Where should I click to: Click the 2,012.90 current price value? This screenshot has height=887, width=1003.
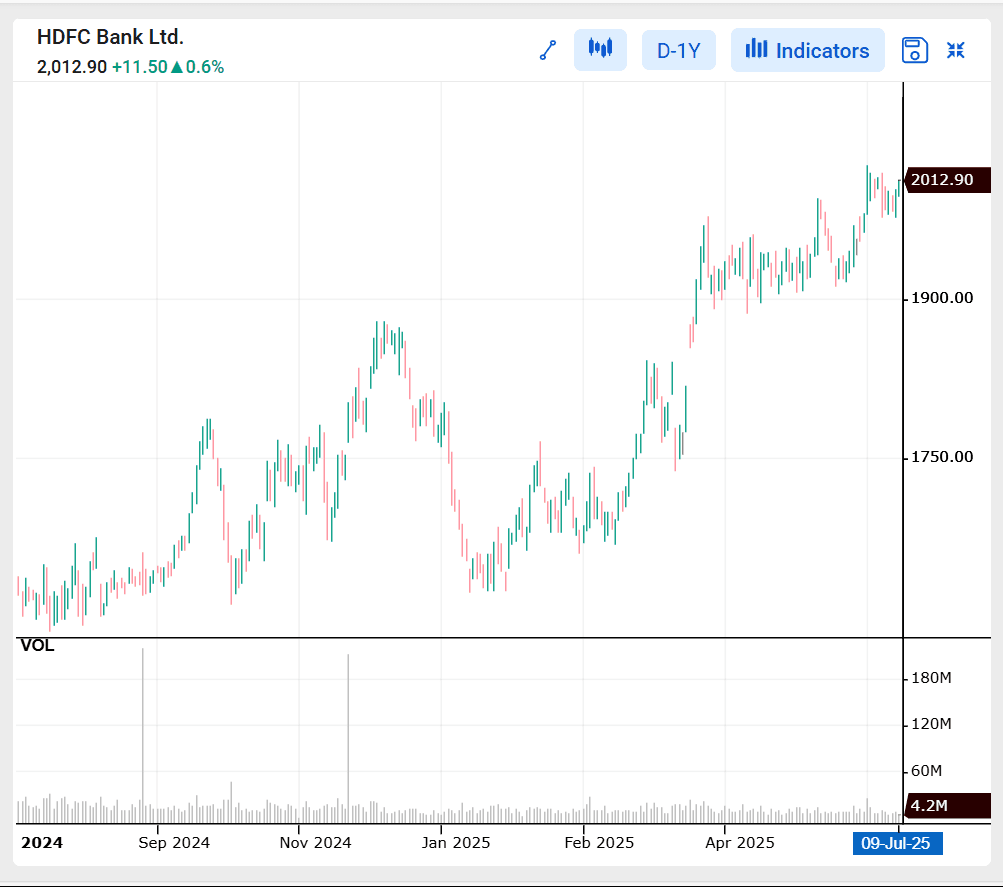click(72, 67)
